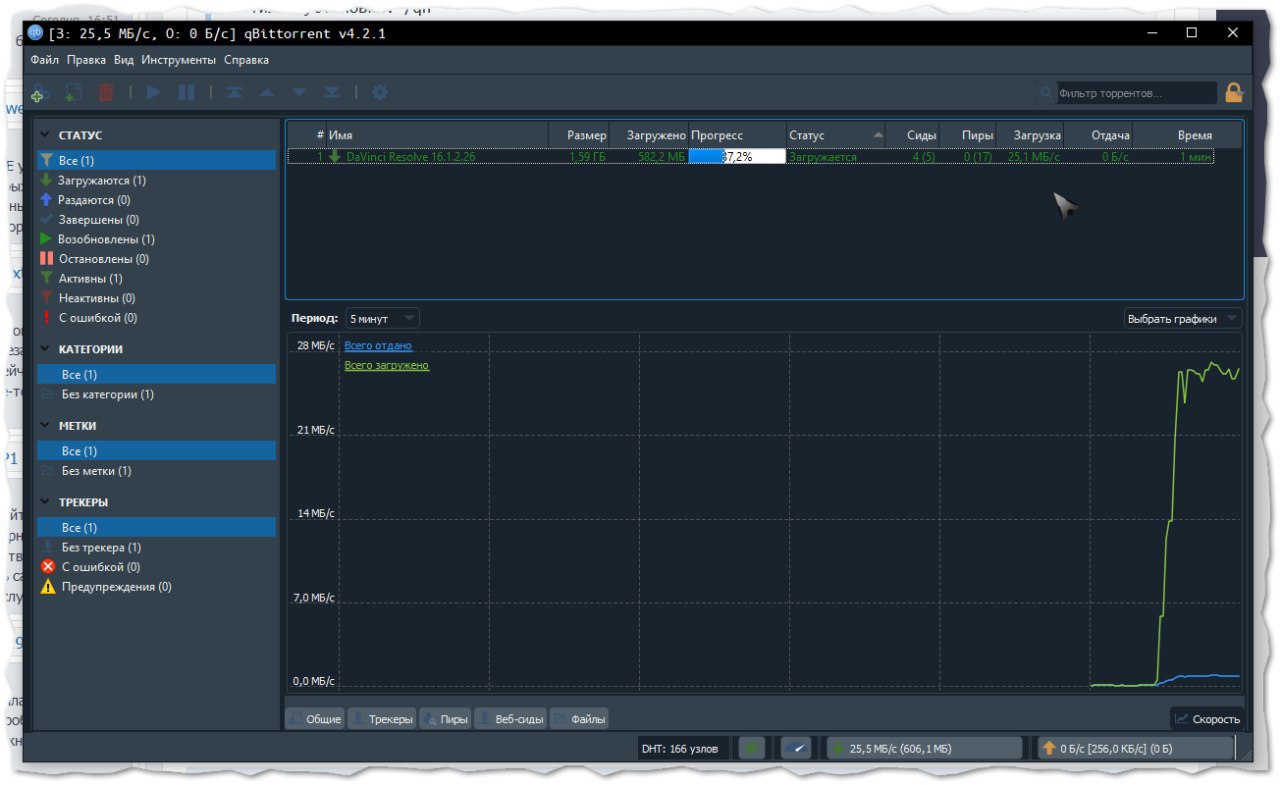Click the Отдача column header
This screenshot has height=785, width=1280.
(1098, 135)
